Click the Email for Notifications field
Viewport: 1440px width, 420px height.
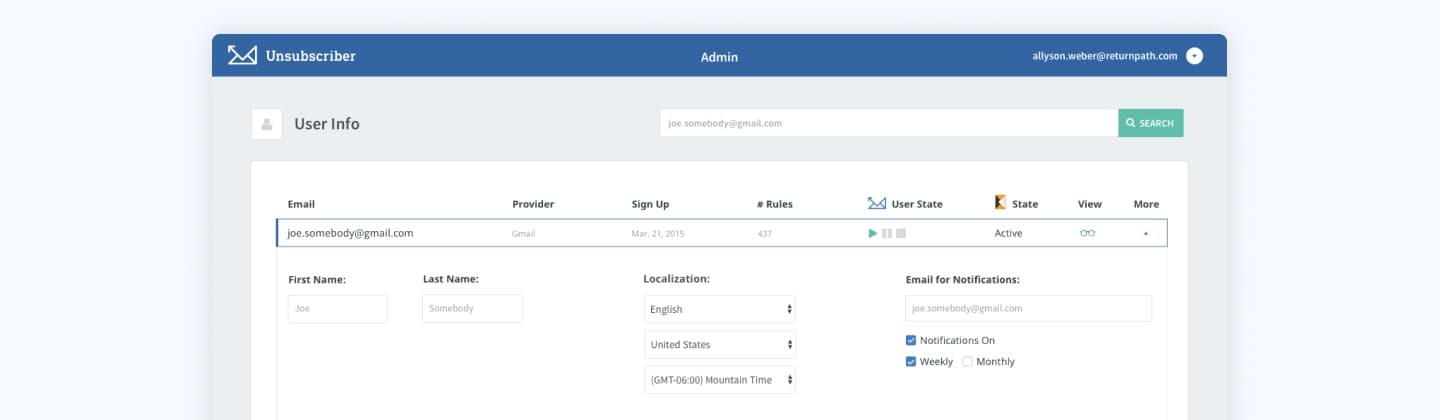[1029, 308]
